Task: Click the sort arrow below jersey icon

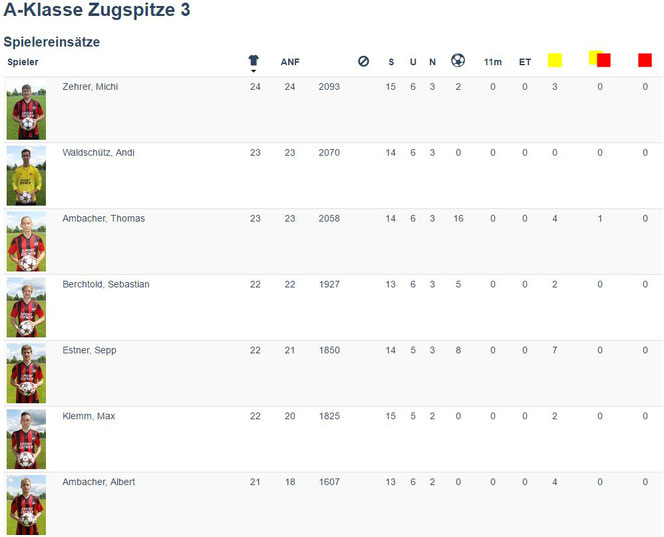Action: pos(253,71)
